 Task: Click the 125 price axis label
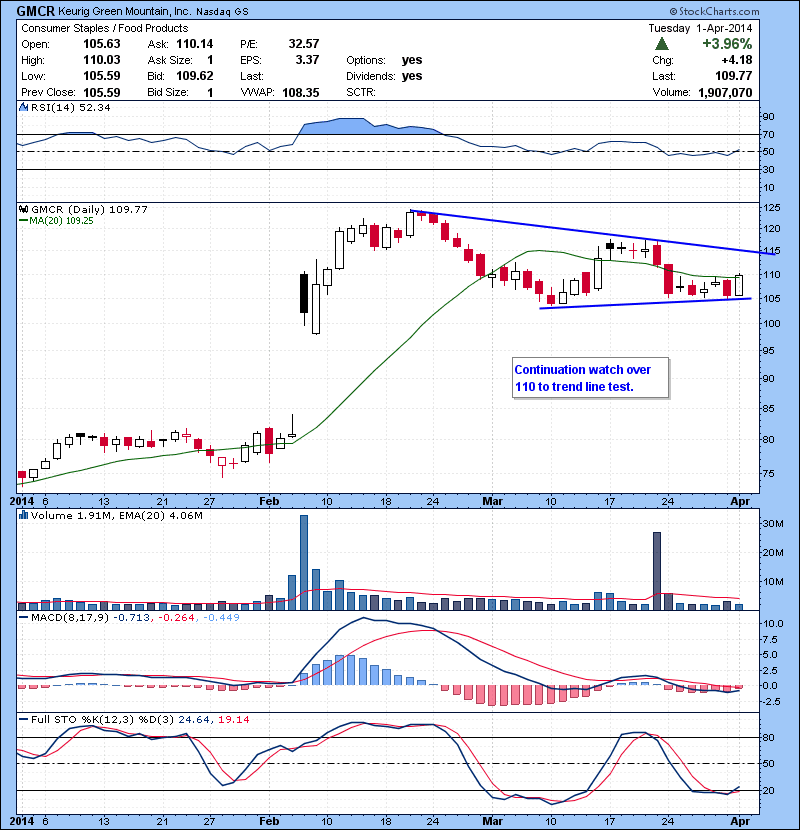click(771, 208)
